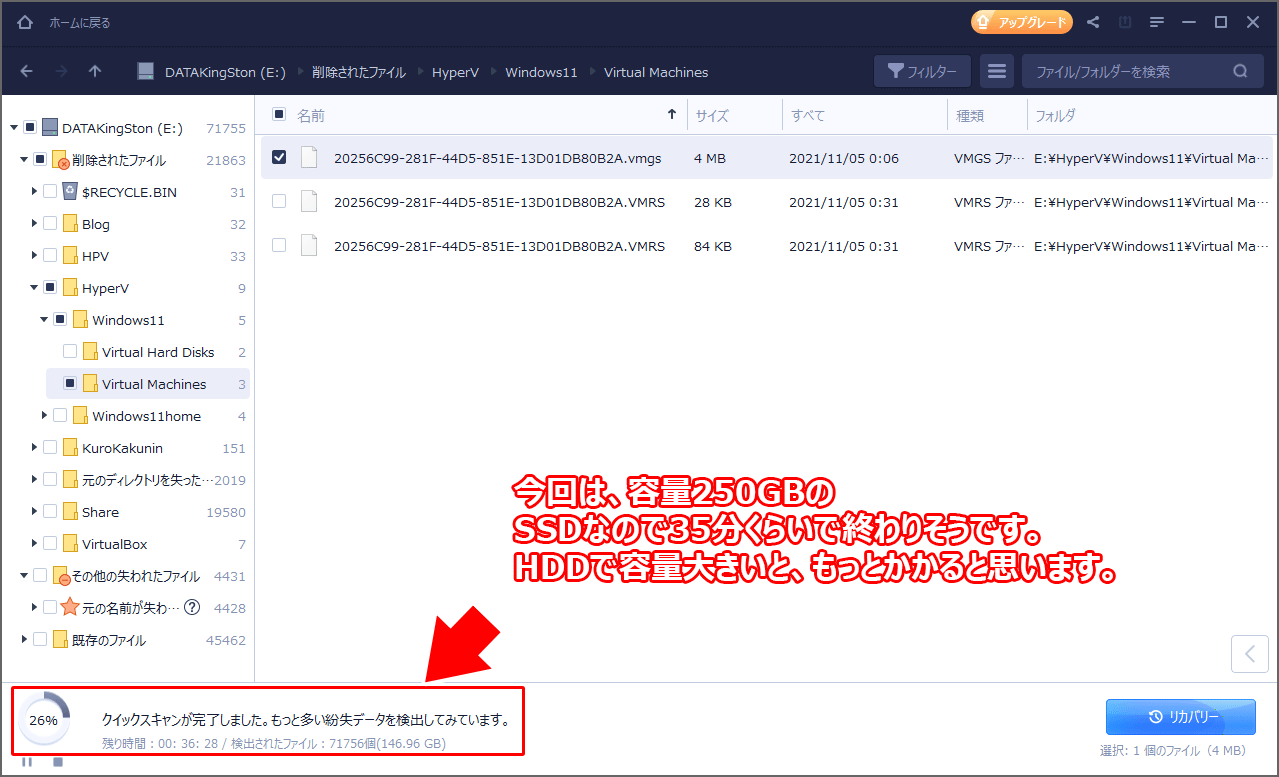1279x777 pixels.
Task: Click the DATAKingSton drive icon in tree
Action: 50,128
